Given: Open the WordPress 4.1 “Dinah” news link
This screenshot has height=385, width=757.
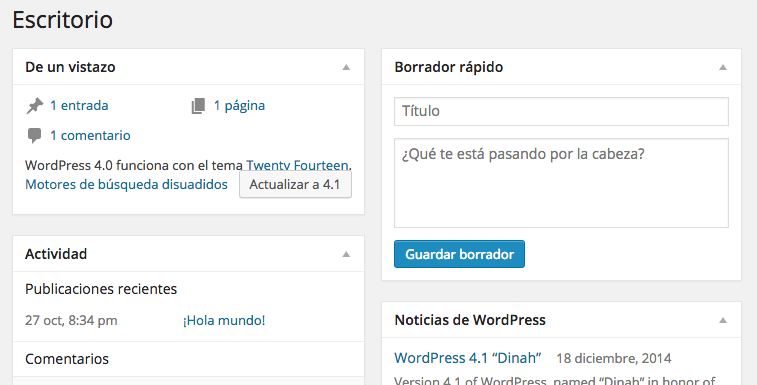Looking at the screenshot, I should pos(468,358).
